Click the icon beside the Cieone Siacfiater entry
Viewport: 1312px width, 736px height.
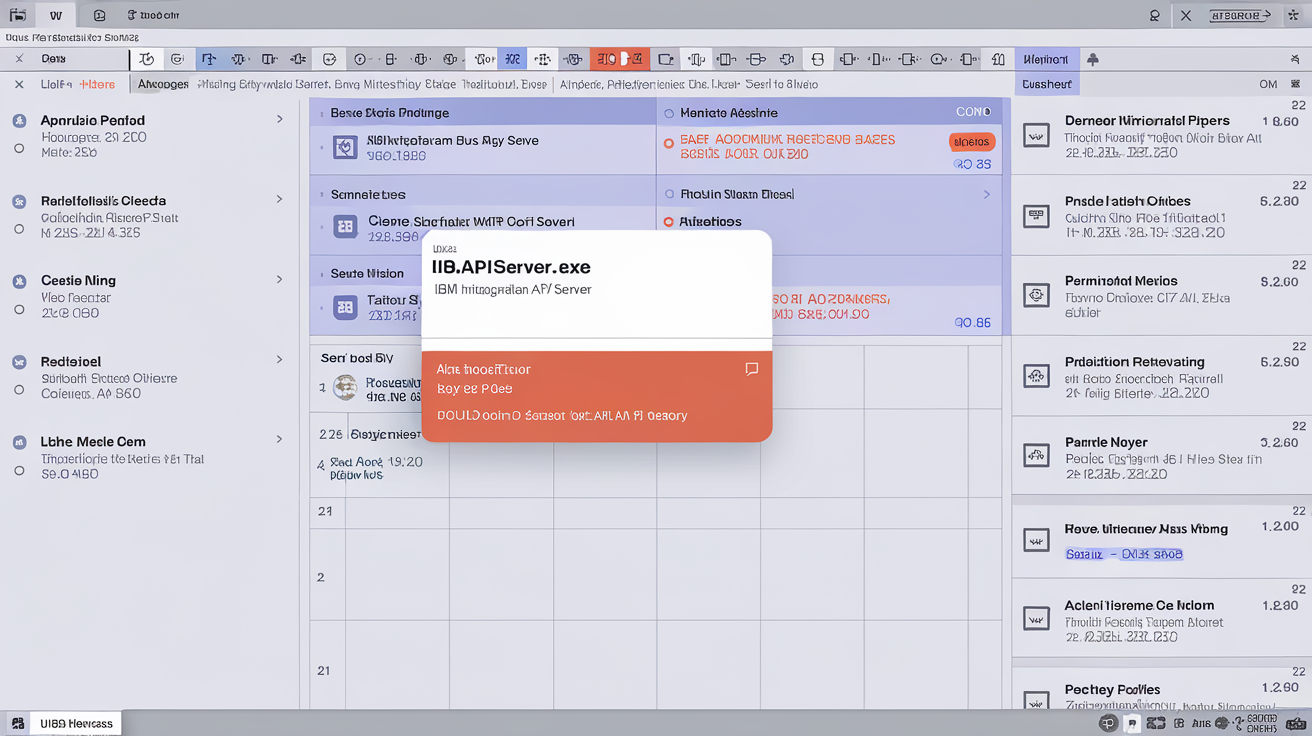pos(345,227)
